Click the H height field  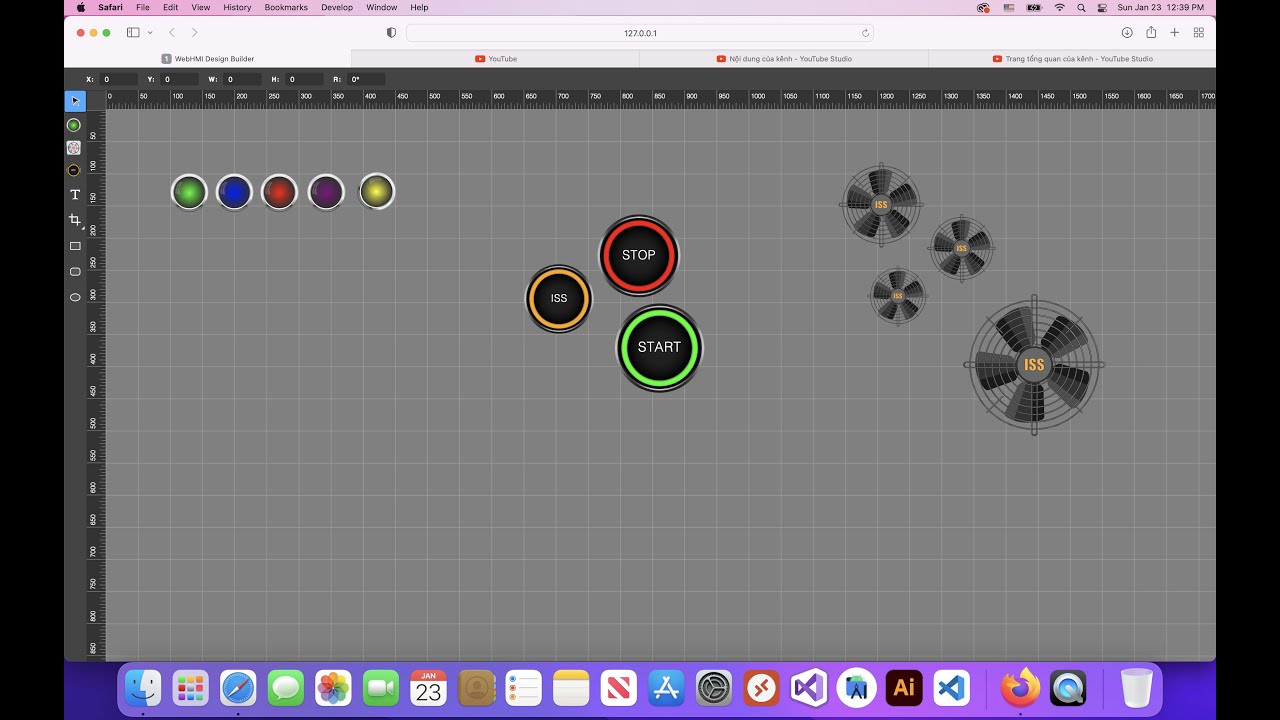point(305,79)
